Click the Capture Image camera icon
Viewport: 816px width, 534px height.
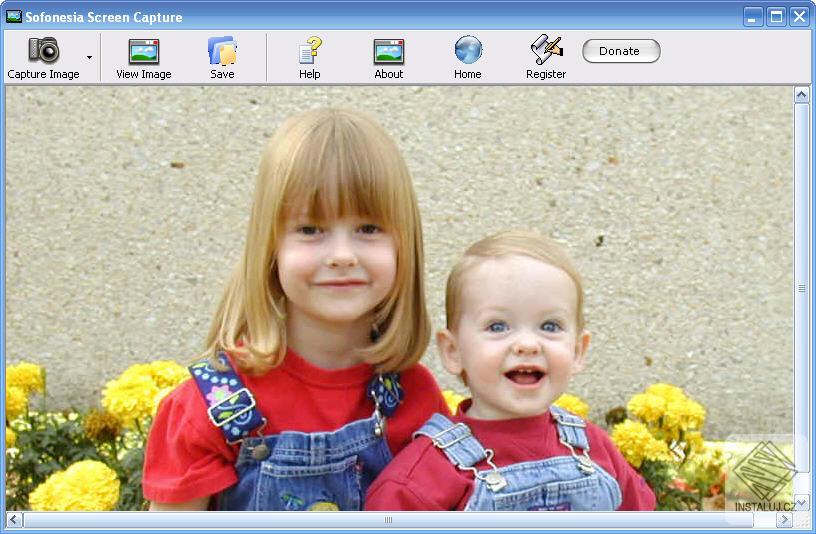(x=44, y=50)
